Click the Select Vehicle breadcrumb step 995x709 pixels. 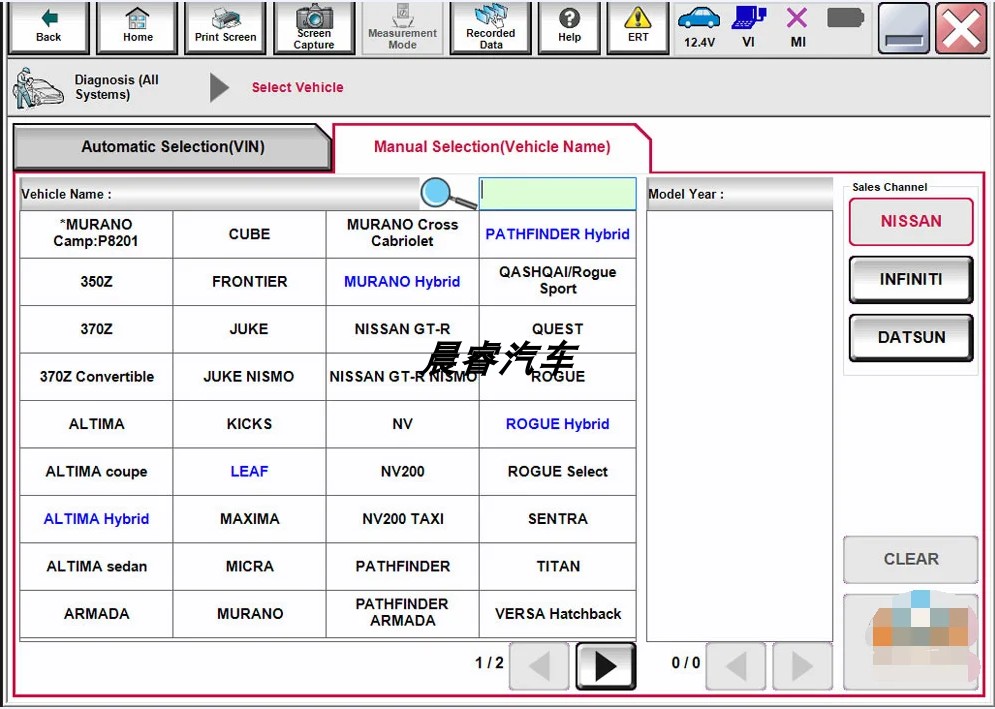[x=298, y=88]
